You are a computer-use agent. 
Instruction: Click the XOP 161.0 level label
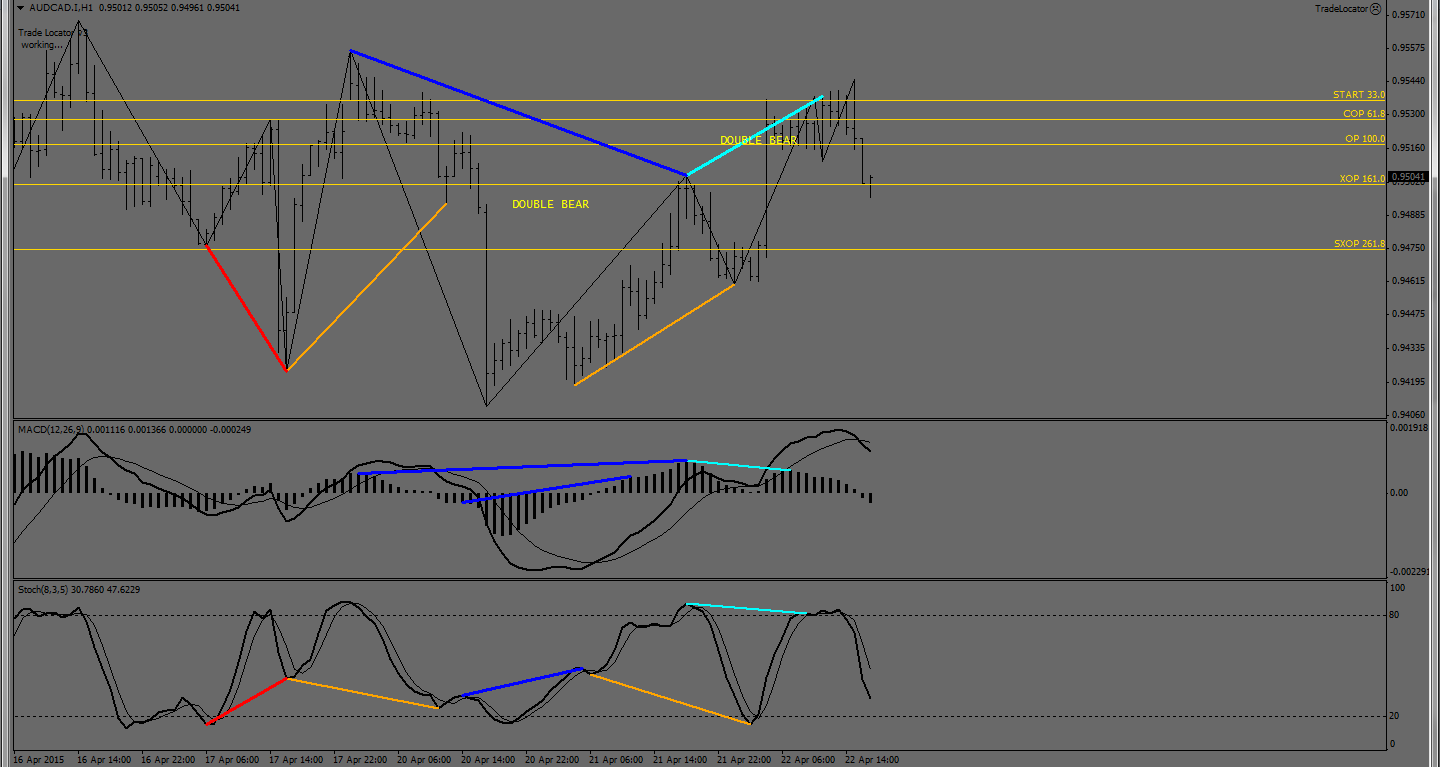(1362, 179)
